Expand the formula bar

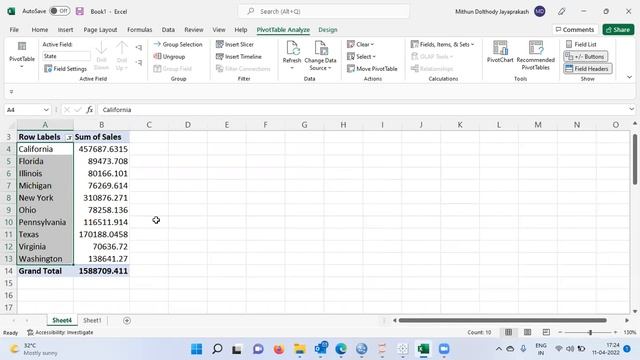tap(631, 109)
